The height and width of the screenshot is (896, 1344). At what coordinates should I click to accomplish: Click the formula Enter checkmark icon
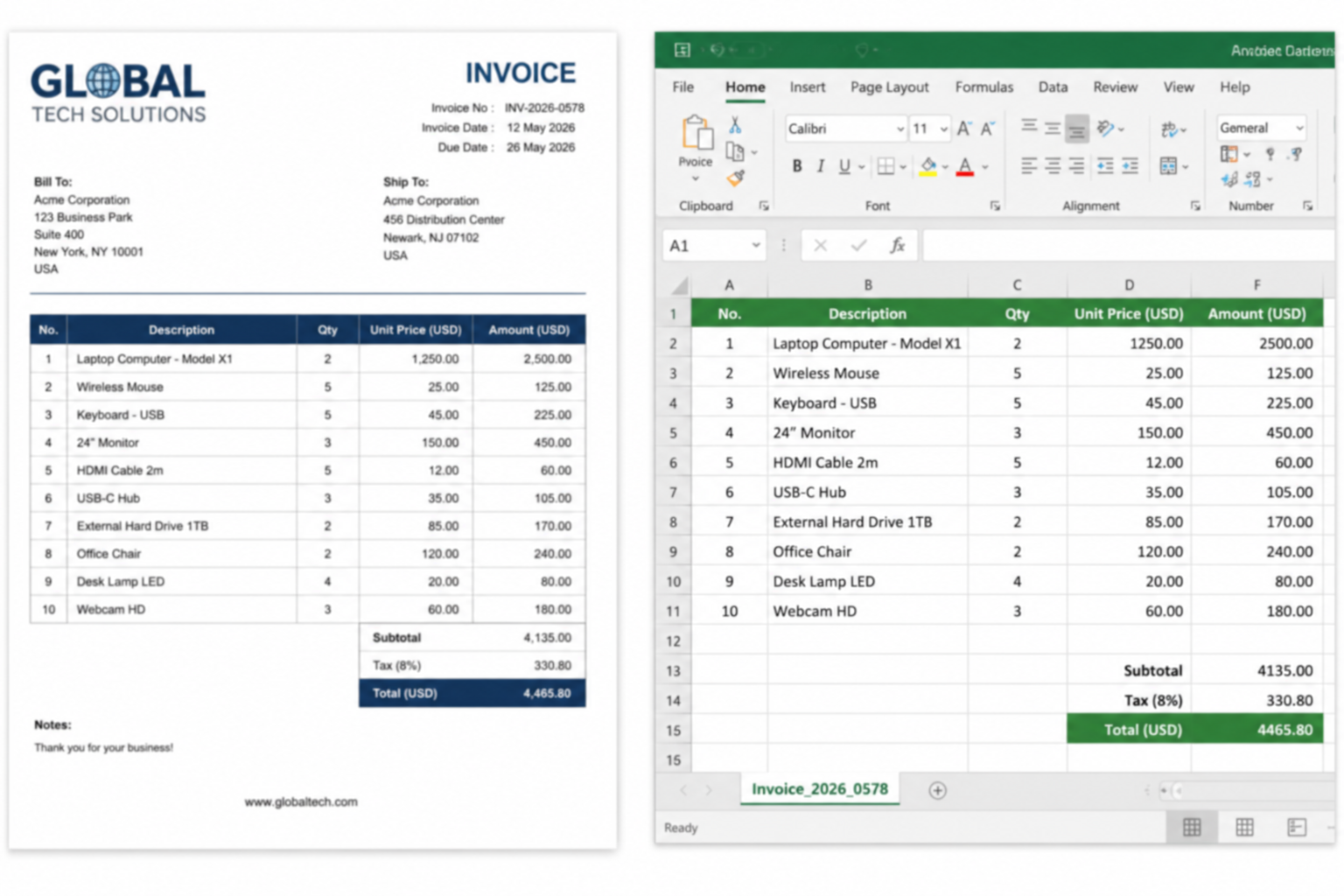(858, 246)
